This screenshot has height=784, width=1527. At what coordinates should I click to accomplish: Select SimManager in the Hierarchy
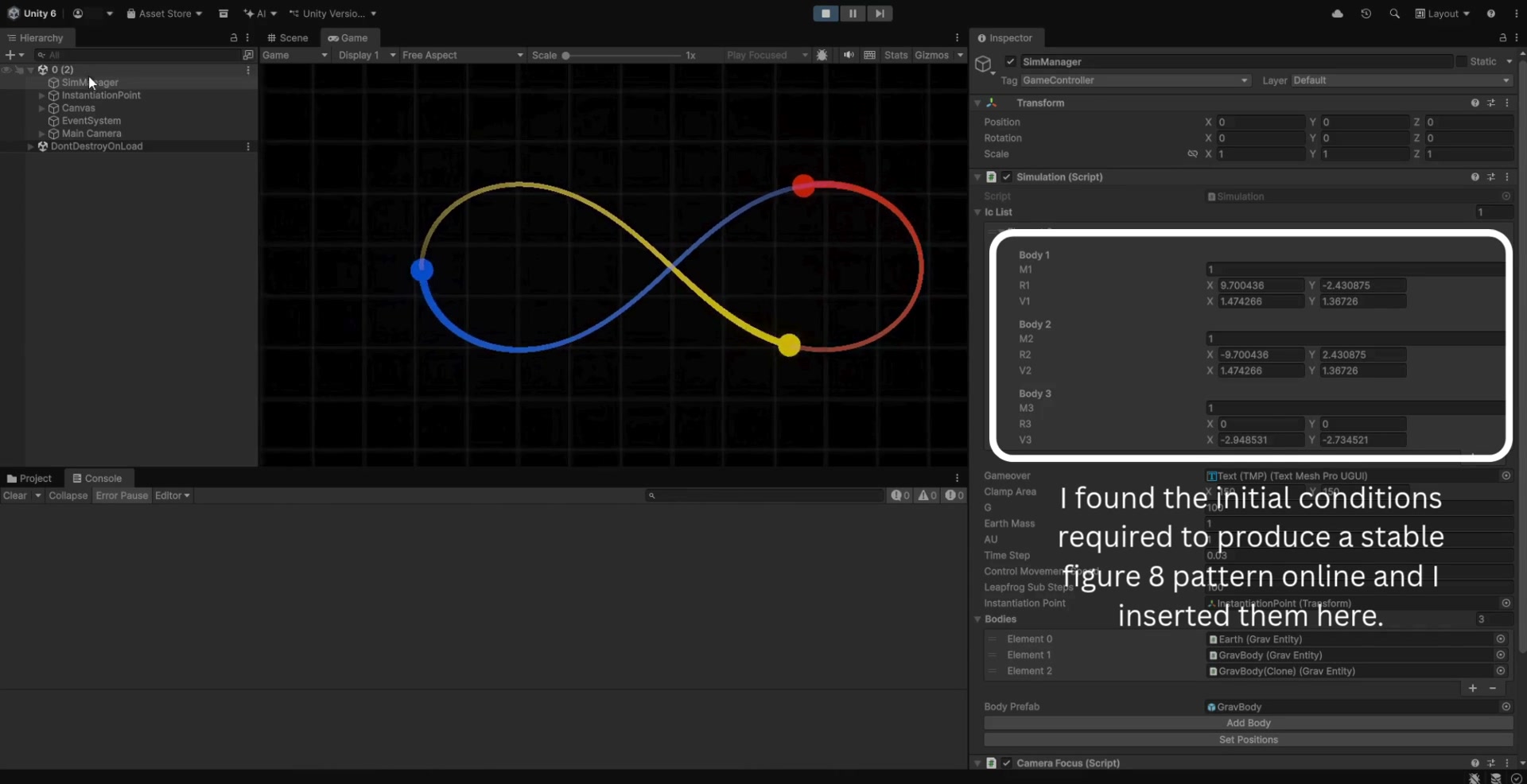click(90, 83)
